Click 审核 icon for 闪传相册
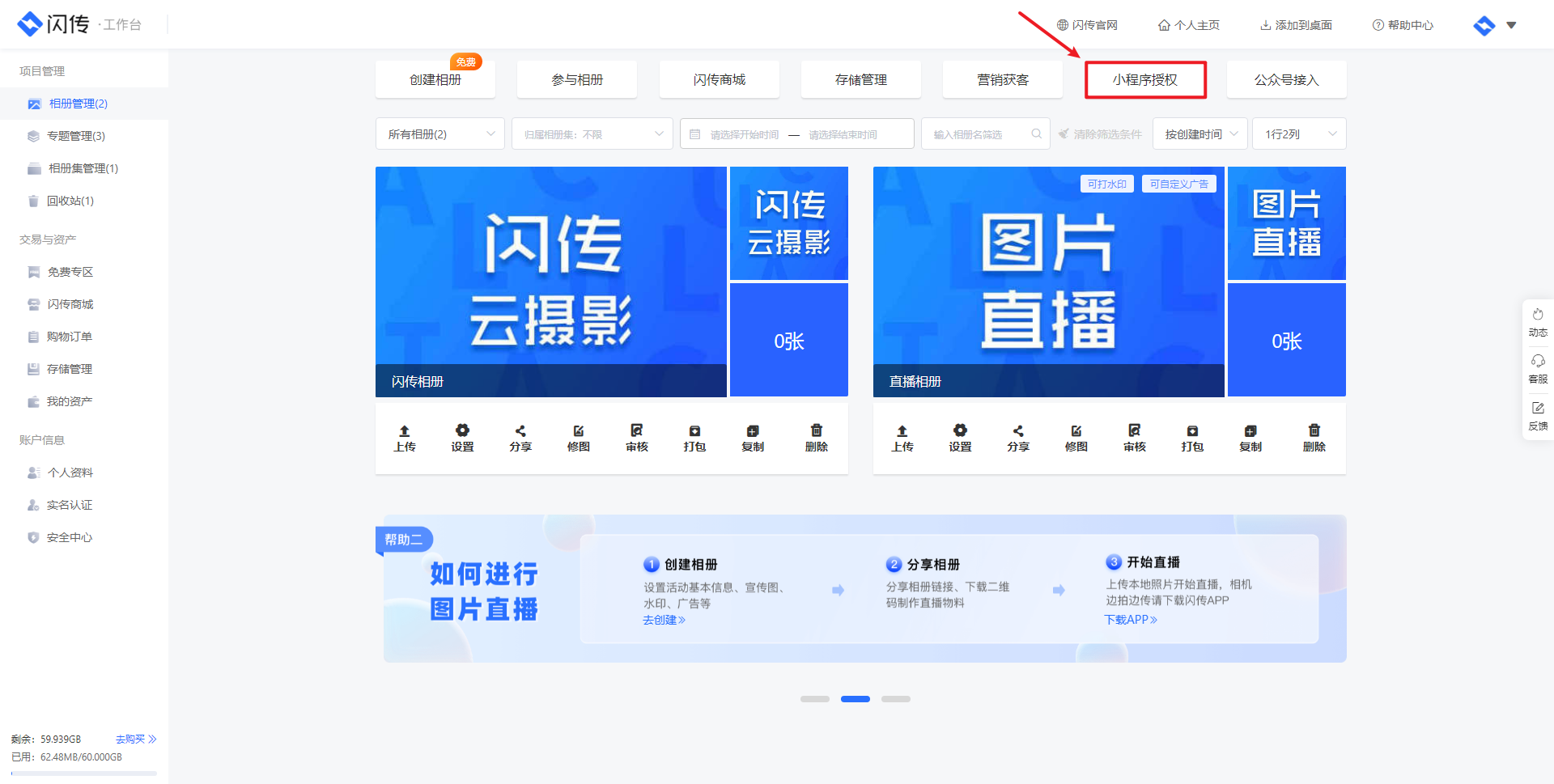Screen dimensions: 1554x784 click(x=637, y=438)
